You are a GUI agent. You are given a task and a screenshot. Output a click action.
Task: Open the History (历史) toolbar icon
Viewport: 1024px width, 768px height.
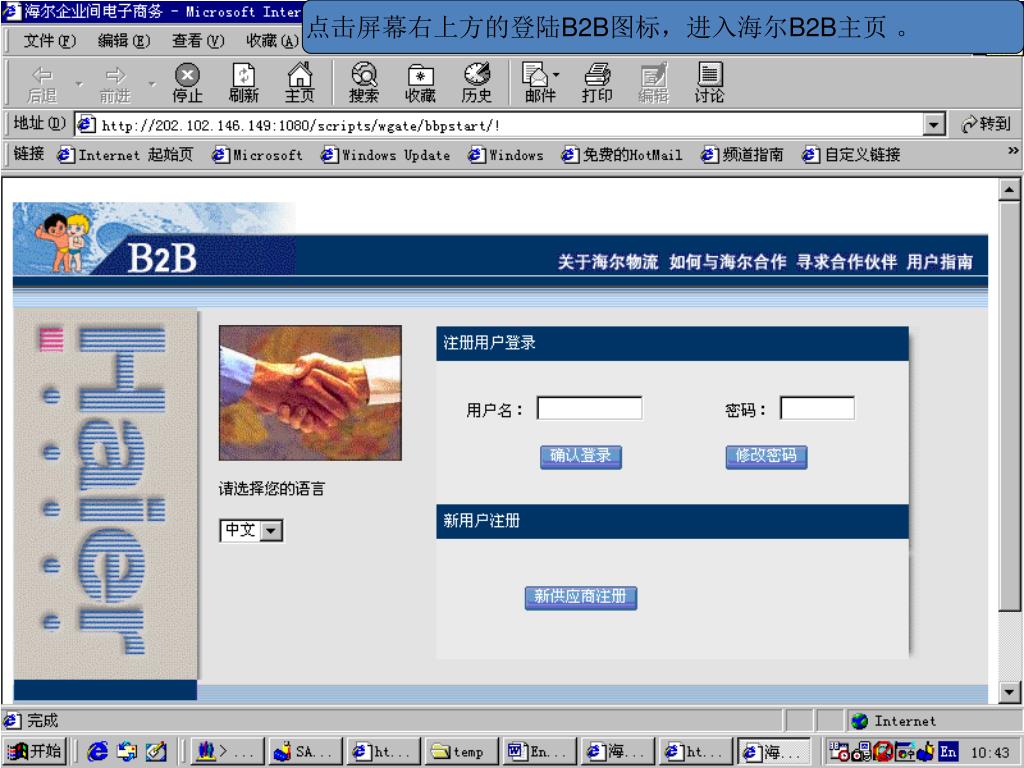coord(477,84)
